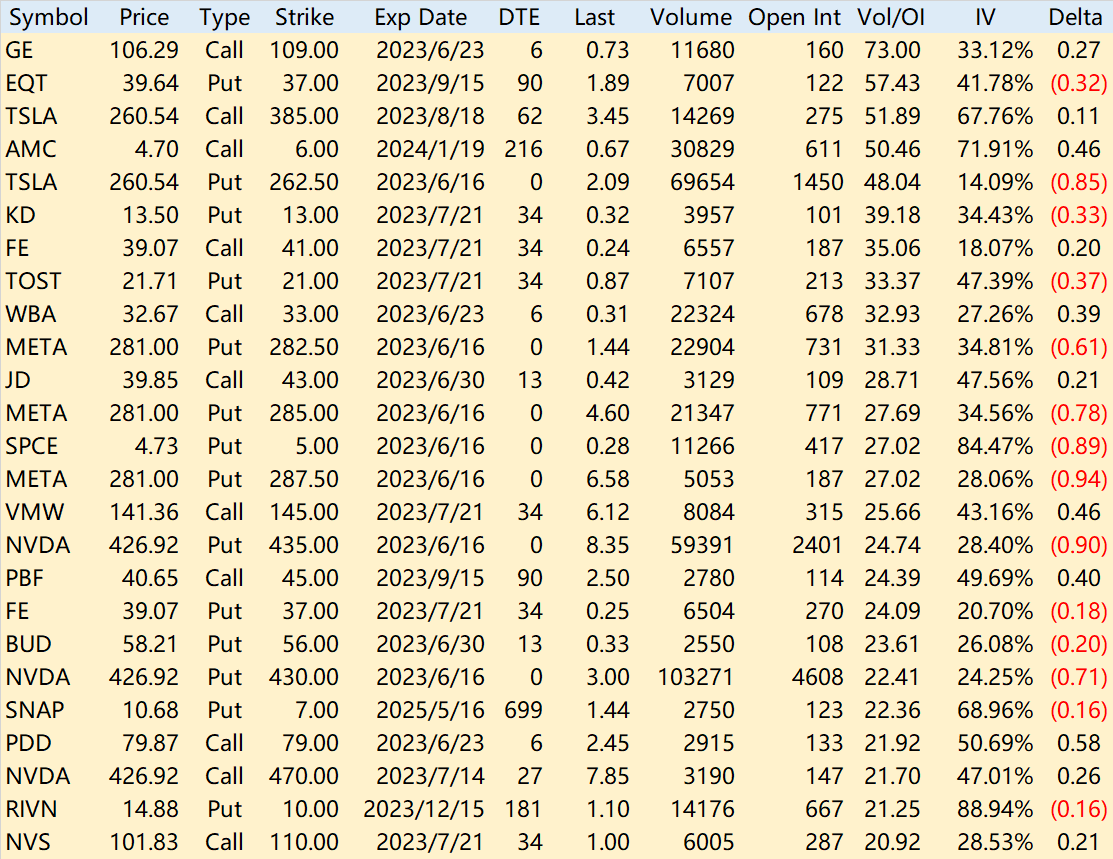Click the KD price 13.50
1113x859 pixels.
(150, 215)
